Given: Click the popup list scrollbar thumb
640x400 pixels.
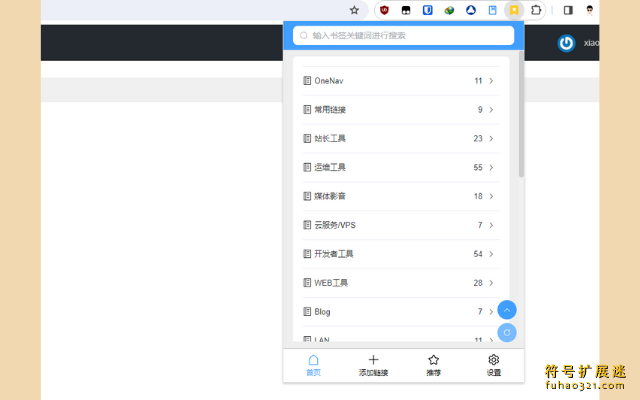Looking at the screenshot, I should (x=521, y=114).
